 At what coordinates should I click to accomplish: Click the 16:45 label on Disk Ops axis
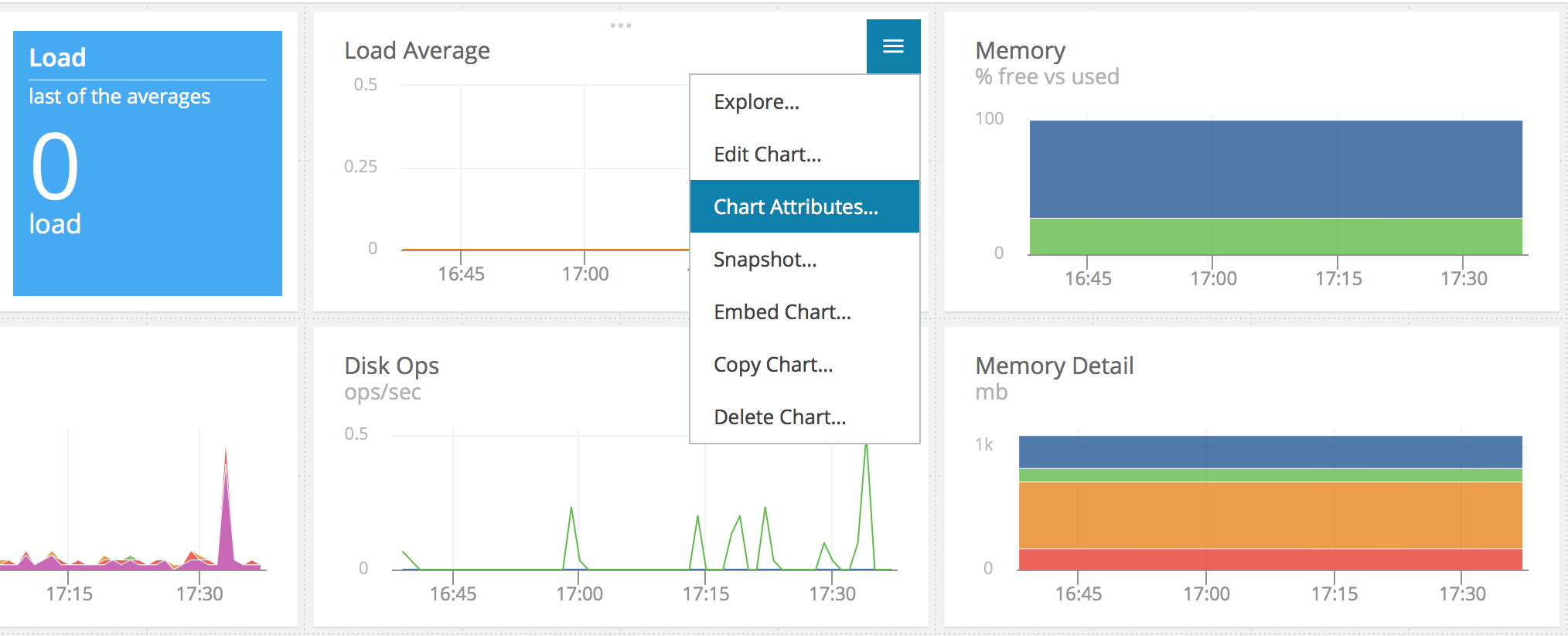click(453, 593)
